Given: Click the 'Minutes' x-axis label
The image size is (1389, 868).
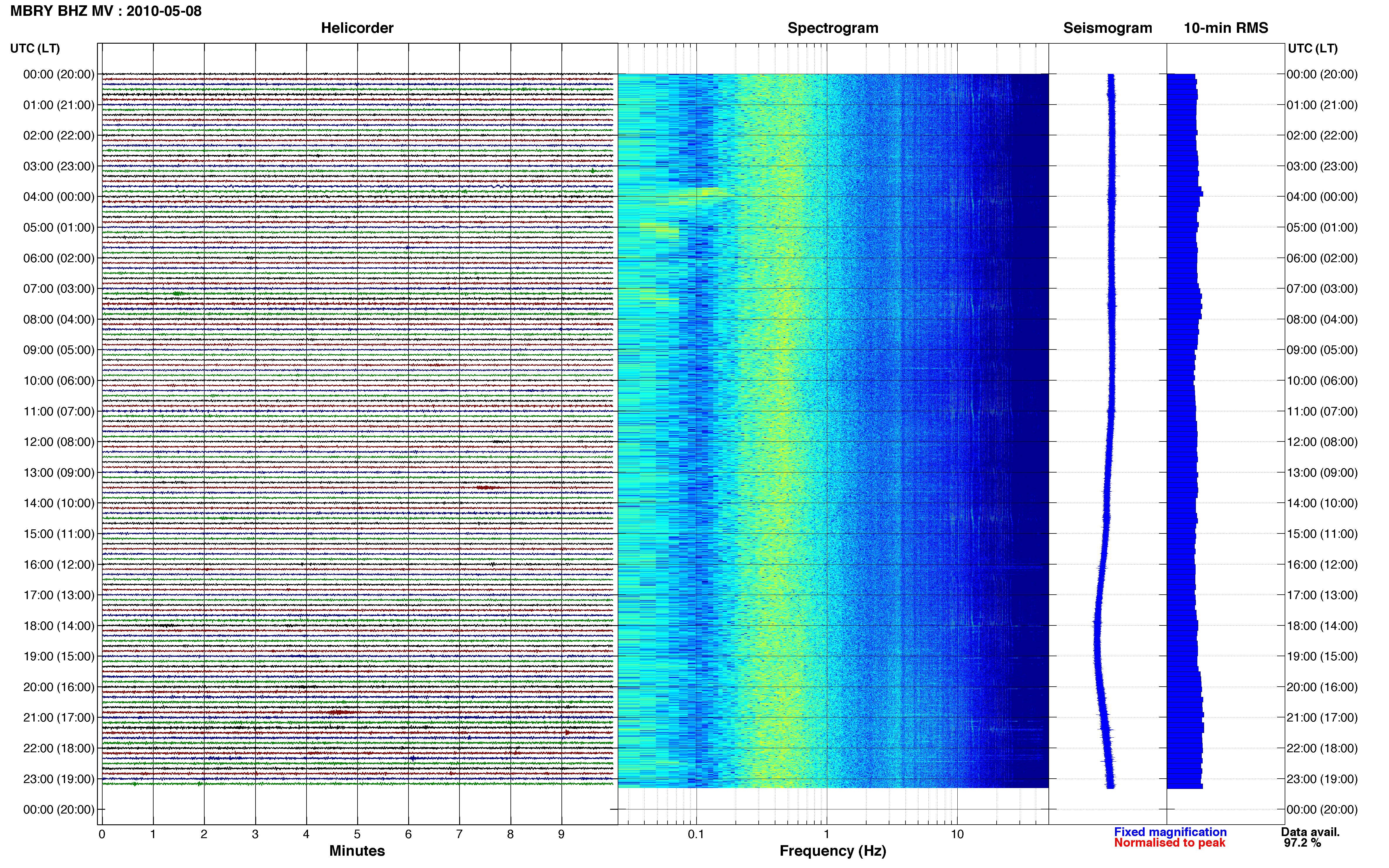Looking at the screenshot, I should (357, 851).
